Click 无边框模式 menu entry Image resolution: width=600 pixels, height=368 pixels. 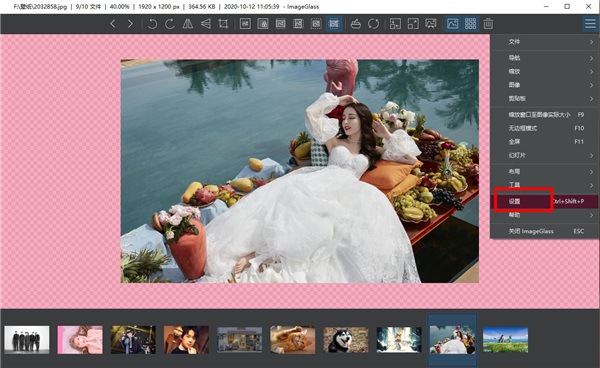pyautogui.click(x=545, y=128)
